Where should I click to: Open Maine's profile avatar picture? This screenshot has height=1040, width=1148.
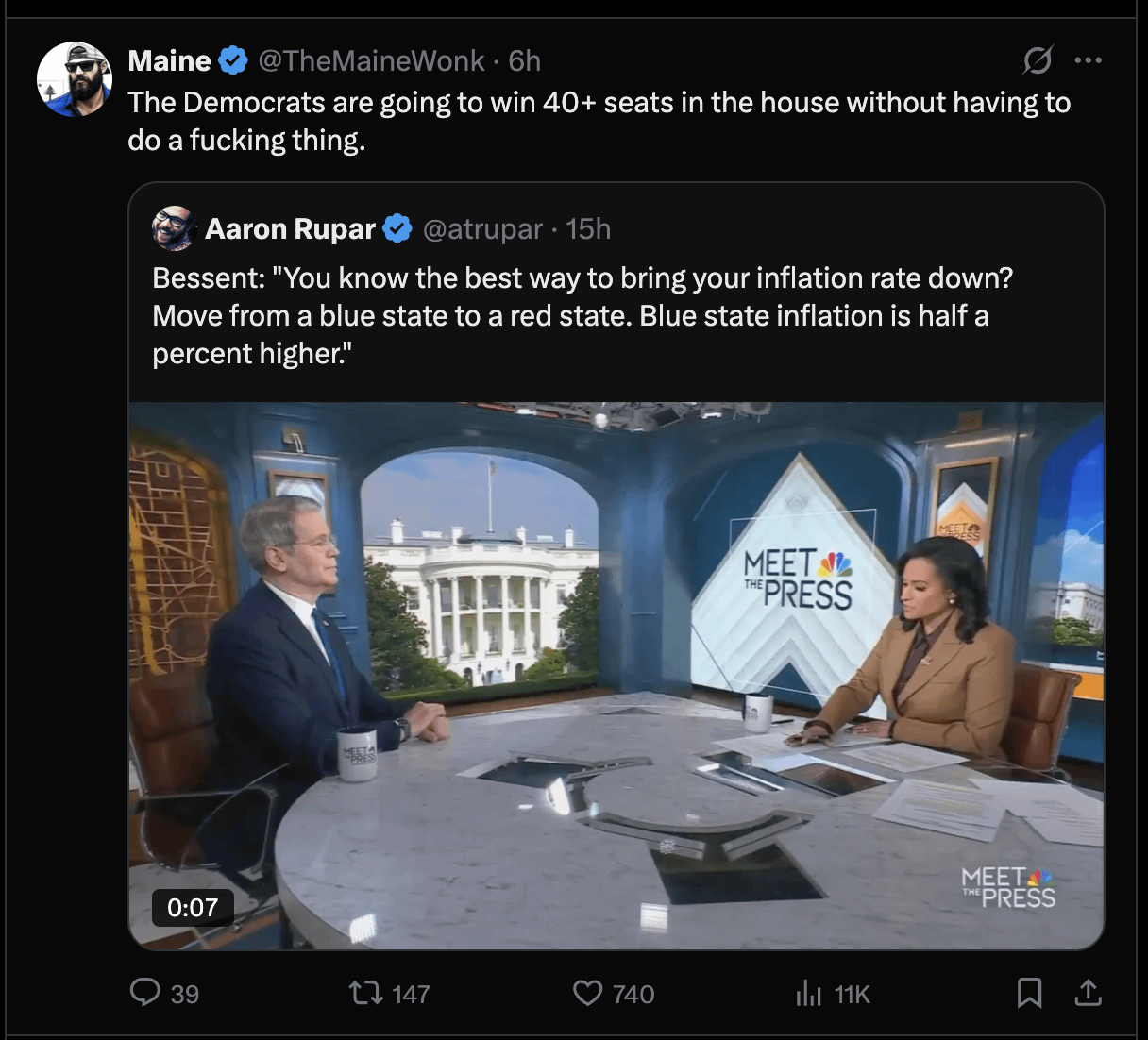coord(75,79)
